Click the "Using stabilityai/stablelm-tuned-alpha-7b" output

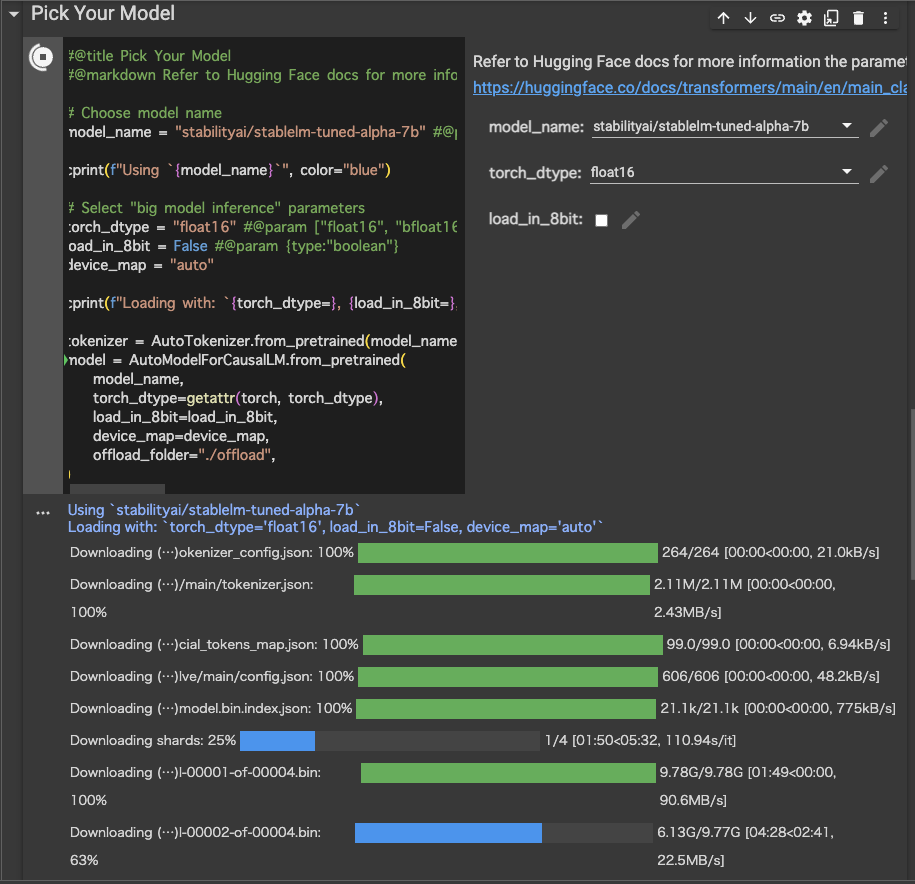coord(214,510)
